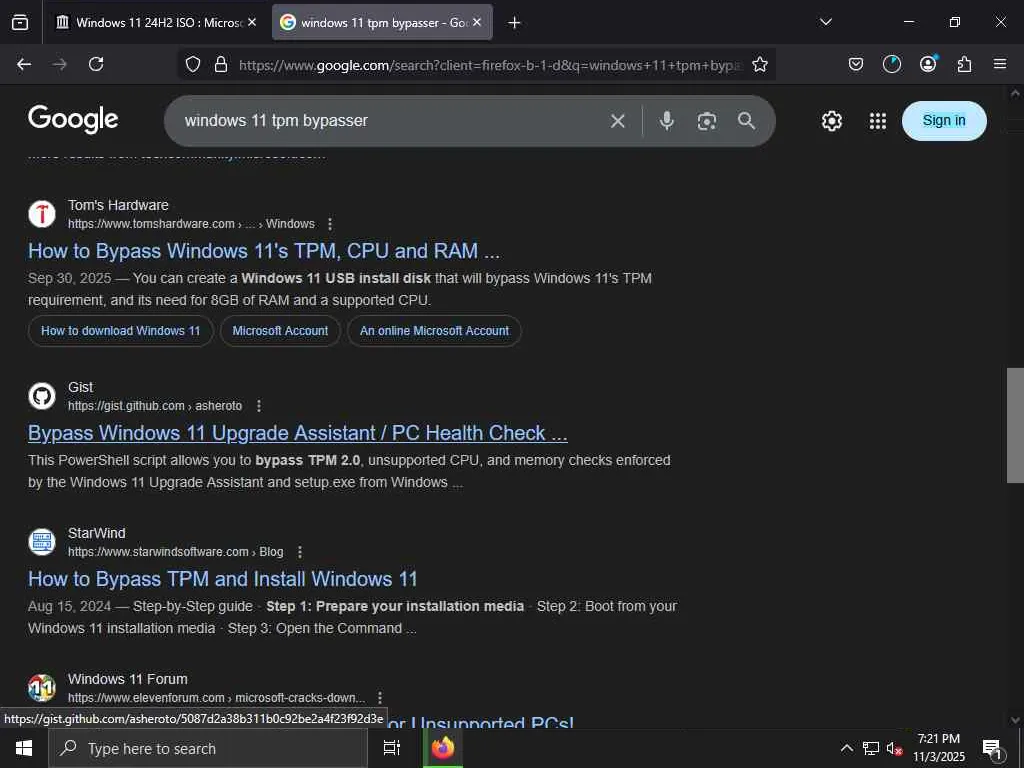Viewport: 1024px width, 768px height.
Task: Click Tom's Hardware site name text
Action: [x=118, y=205]
